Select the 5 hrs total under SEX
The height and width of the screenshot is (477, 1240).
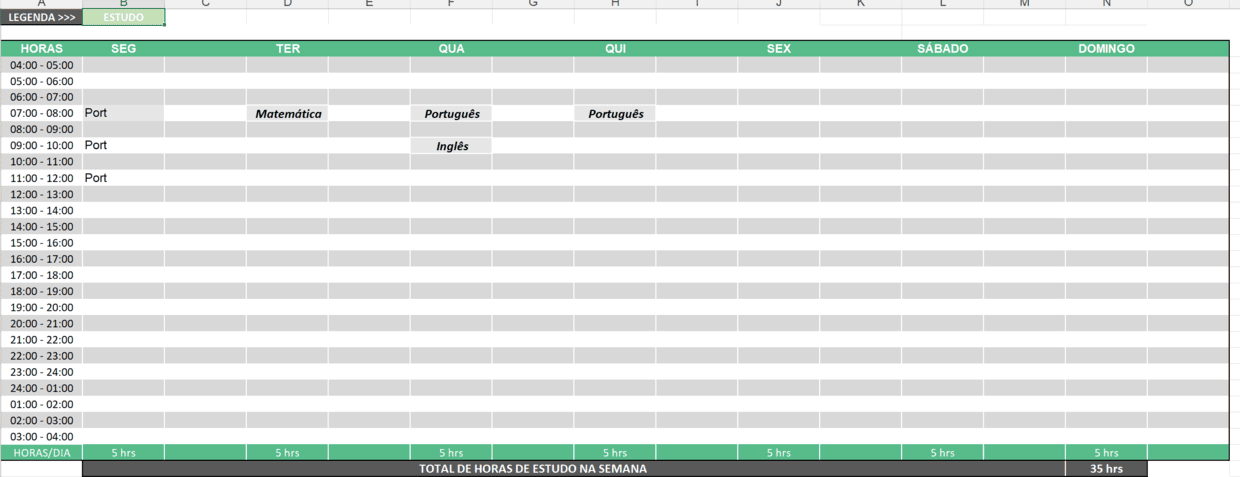tap(779, 452)
